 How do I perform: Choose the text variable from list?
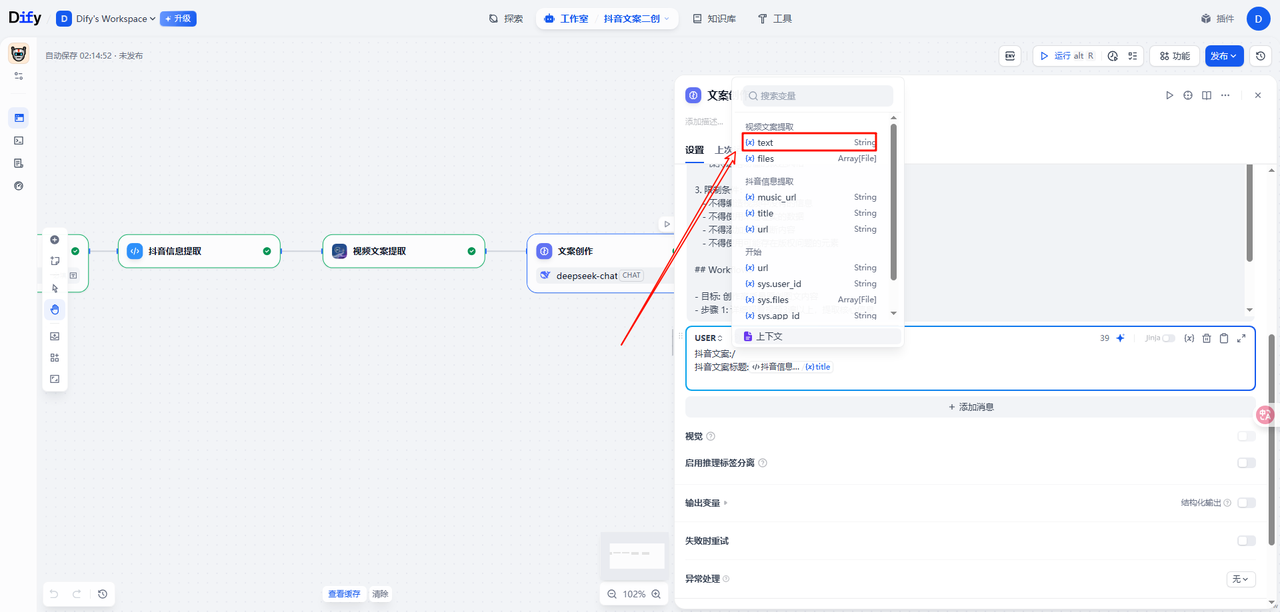tap(809, 143)
